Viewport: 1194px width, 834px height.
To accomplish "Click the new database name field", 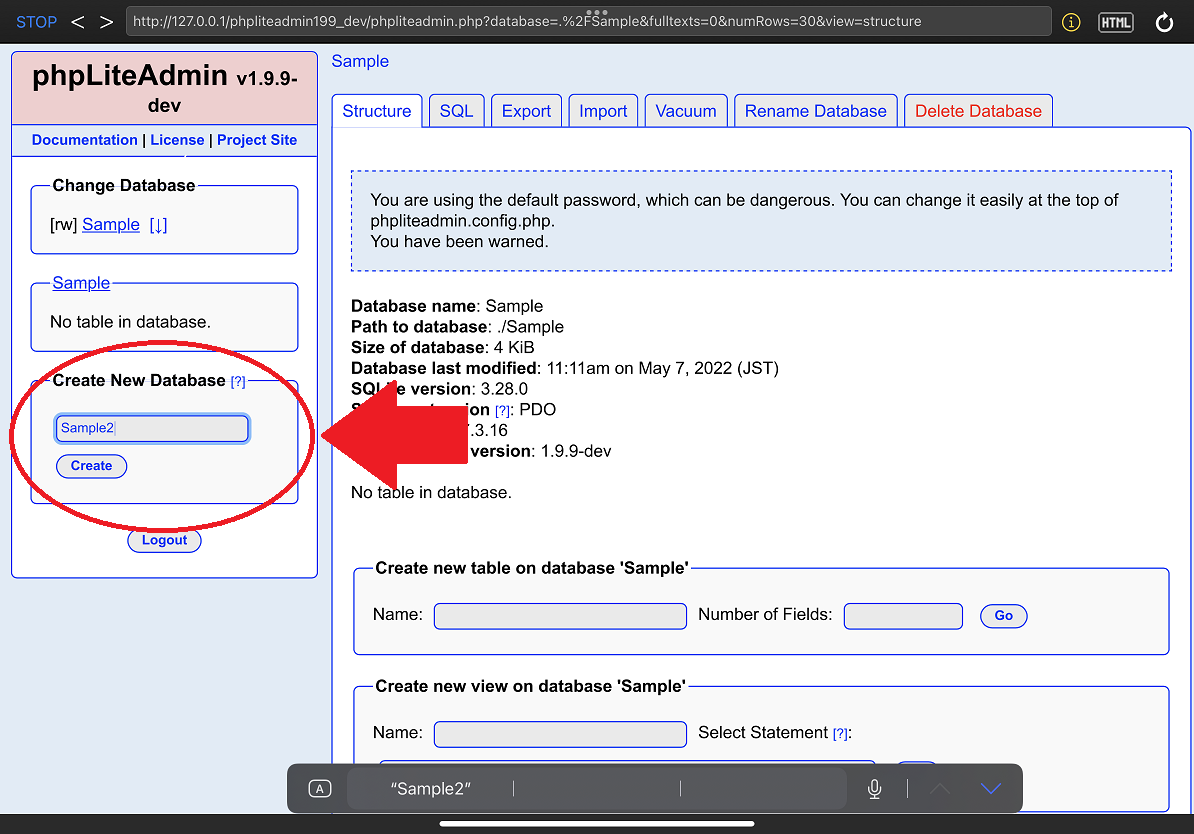I will [152, 428].
